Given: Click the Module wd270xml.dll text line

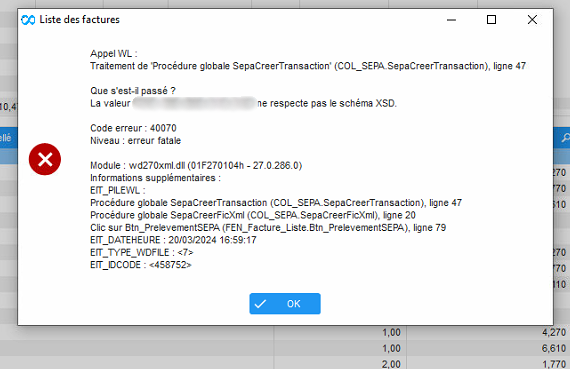Looking at the screenshot, I should pos(196,165).
